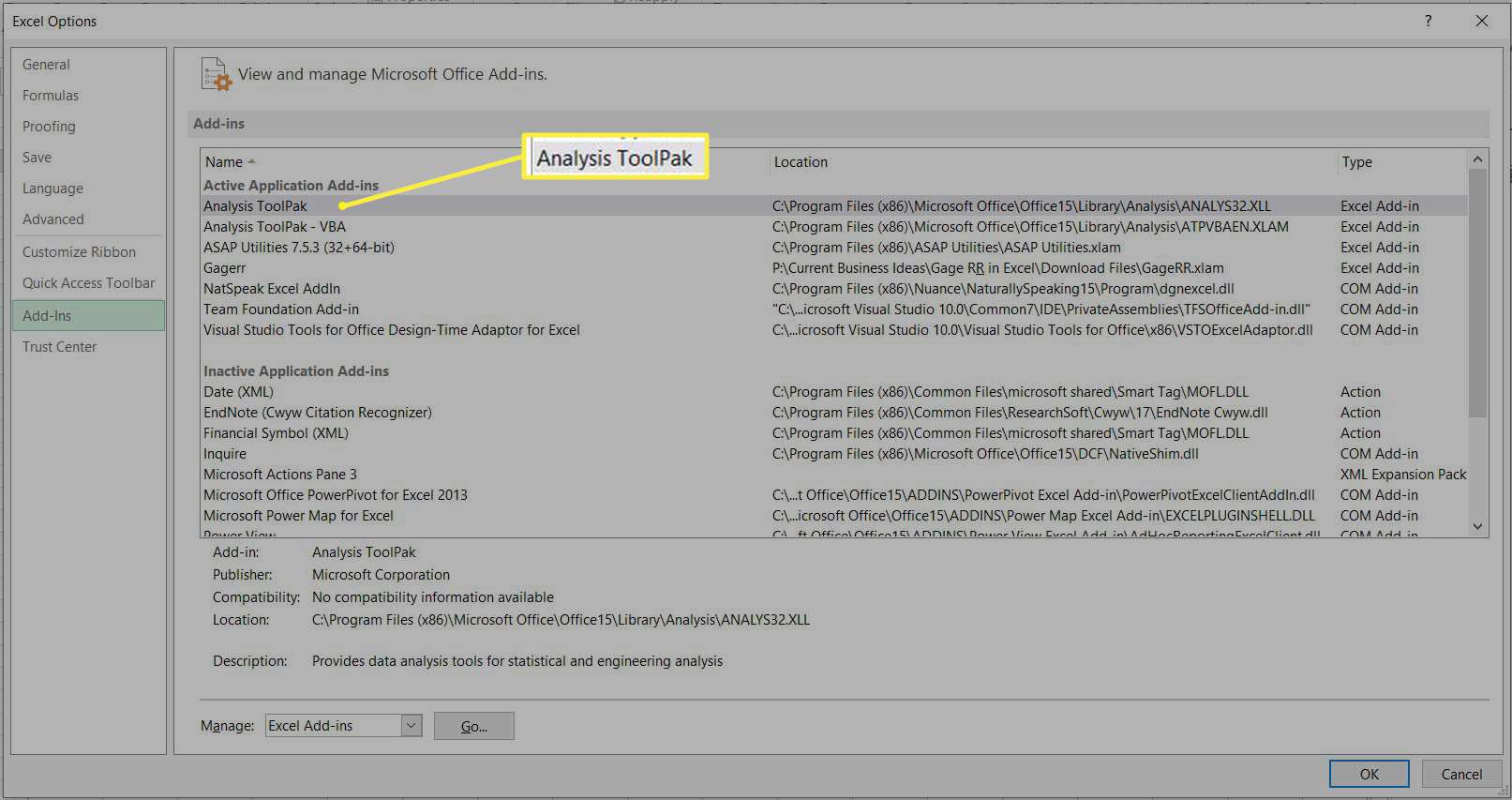Image resolution: width=1512 pixels, height=800 pixels.
Task: Click the add-ins list scrollbar thumb
Action: click(x=1478, y=293)
